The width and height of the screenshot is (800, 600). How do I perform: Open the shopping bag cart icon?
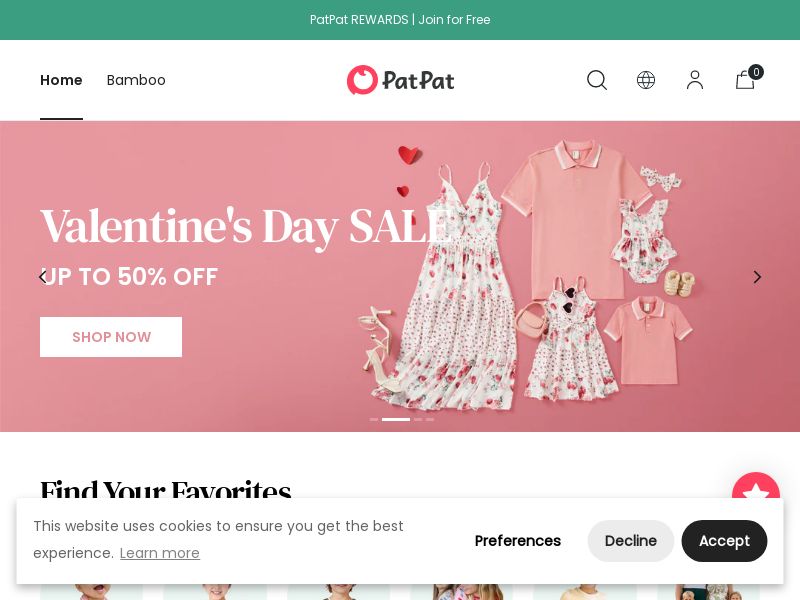tap(748, 78)
